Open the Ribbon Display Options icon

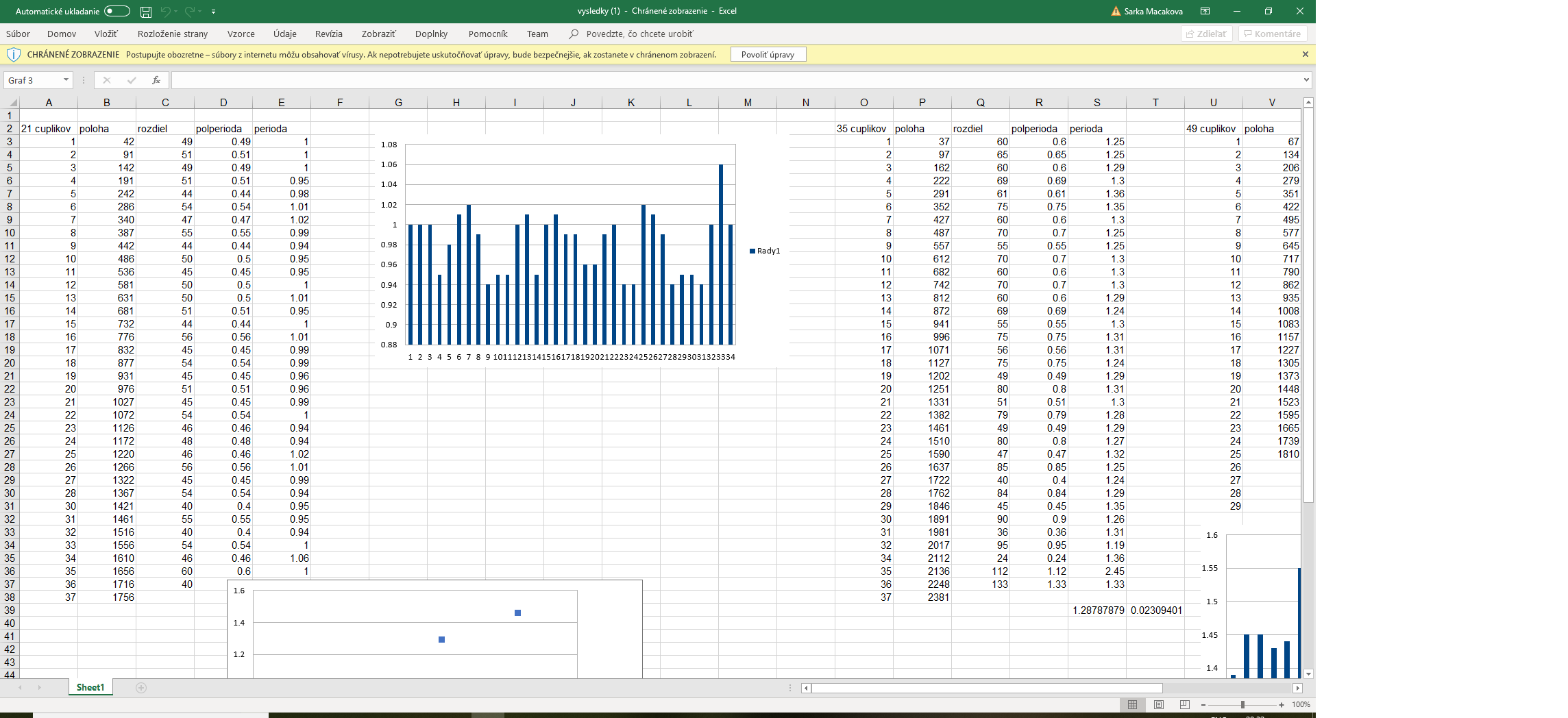click(x=1205, y=11)
